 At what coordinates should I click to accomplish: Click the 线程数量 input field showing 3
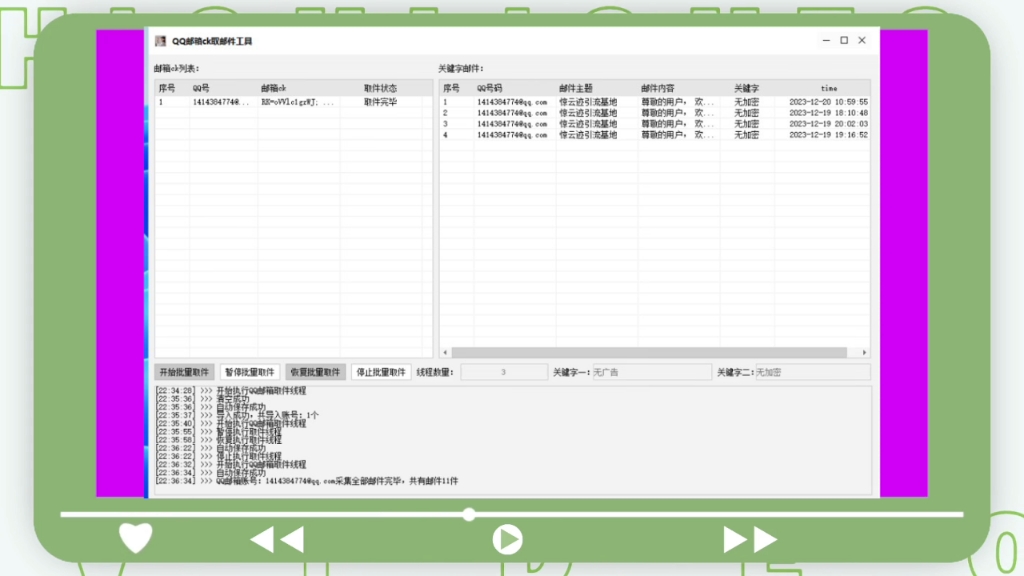coord(504,372)
